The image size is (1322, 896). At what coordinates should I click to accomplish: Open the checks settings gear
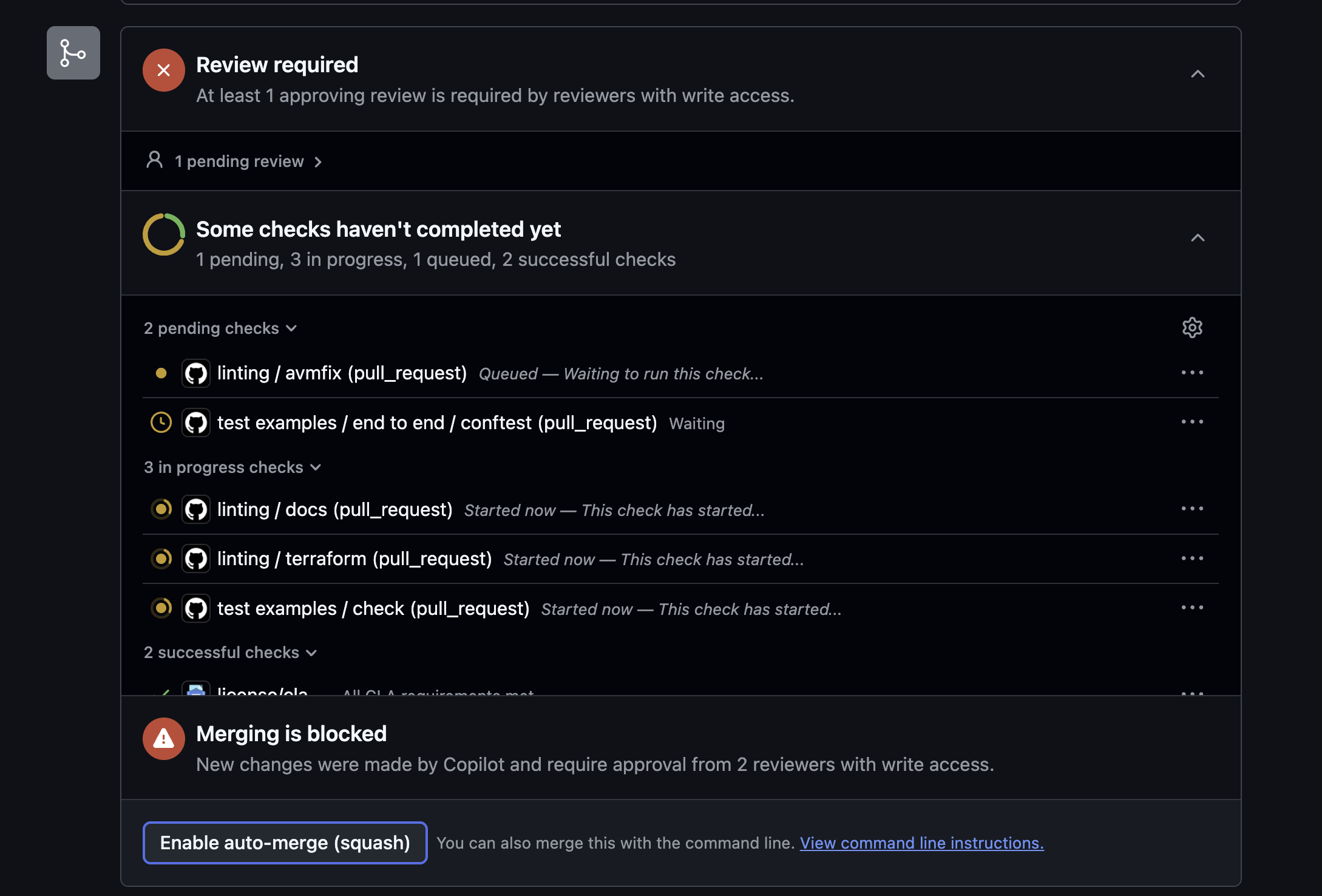(1191, 328)
